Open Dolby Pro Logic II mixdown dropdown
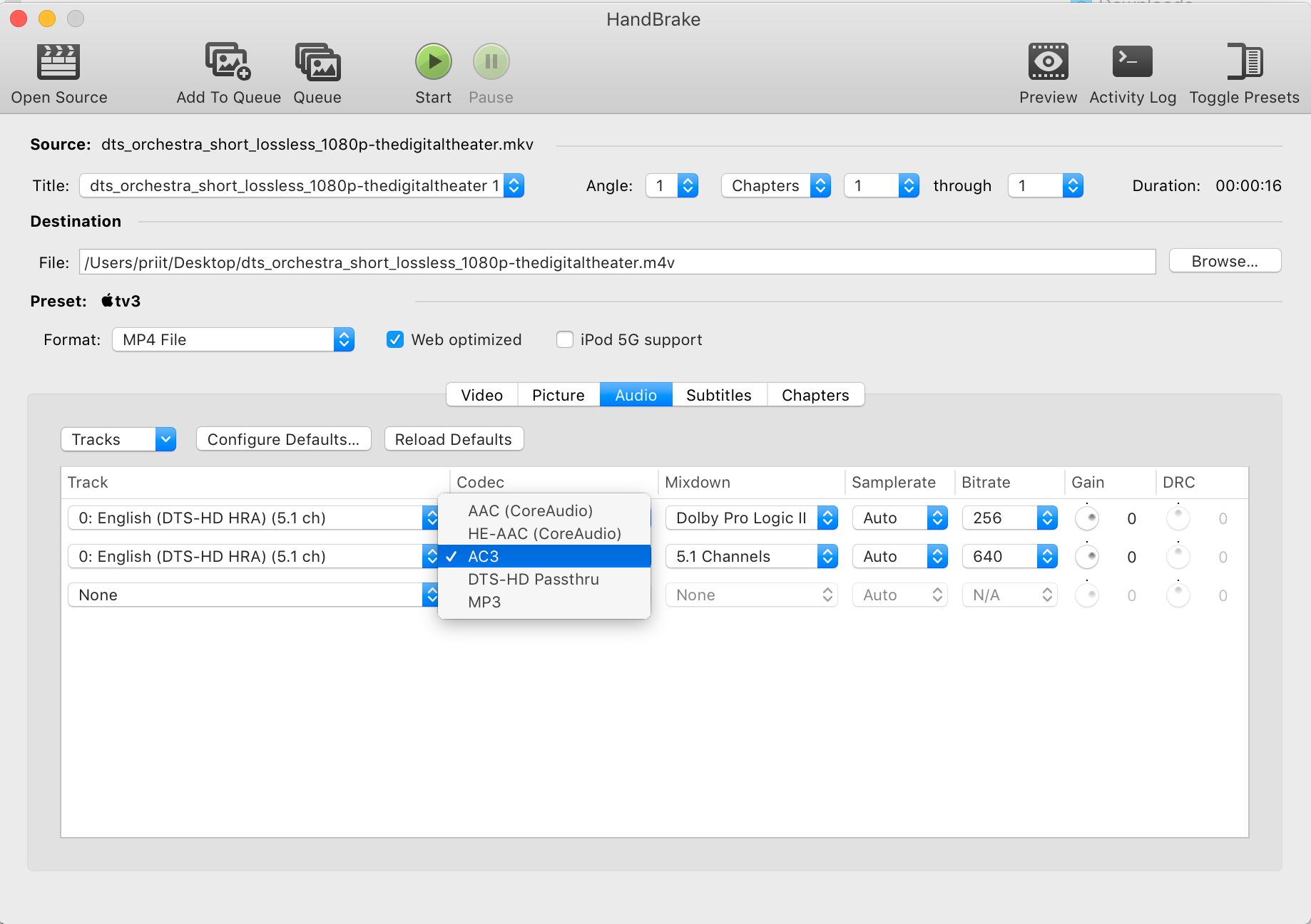1311x924 pixels. point(752,518)
